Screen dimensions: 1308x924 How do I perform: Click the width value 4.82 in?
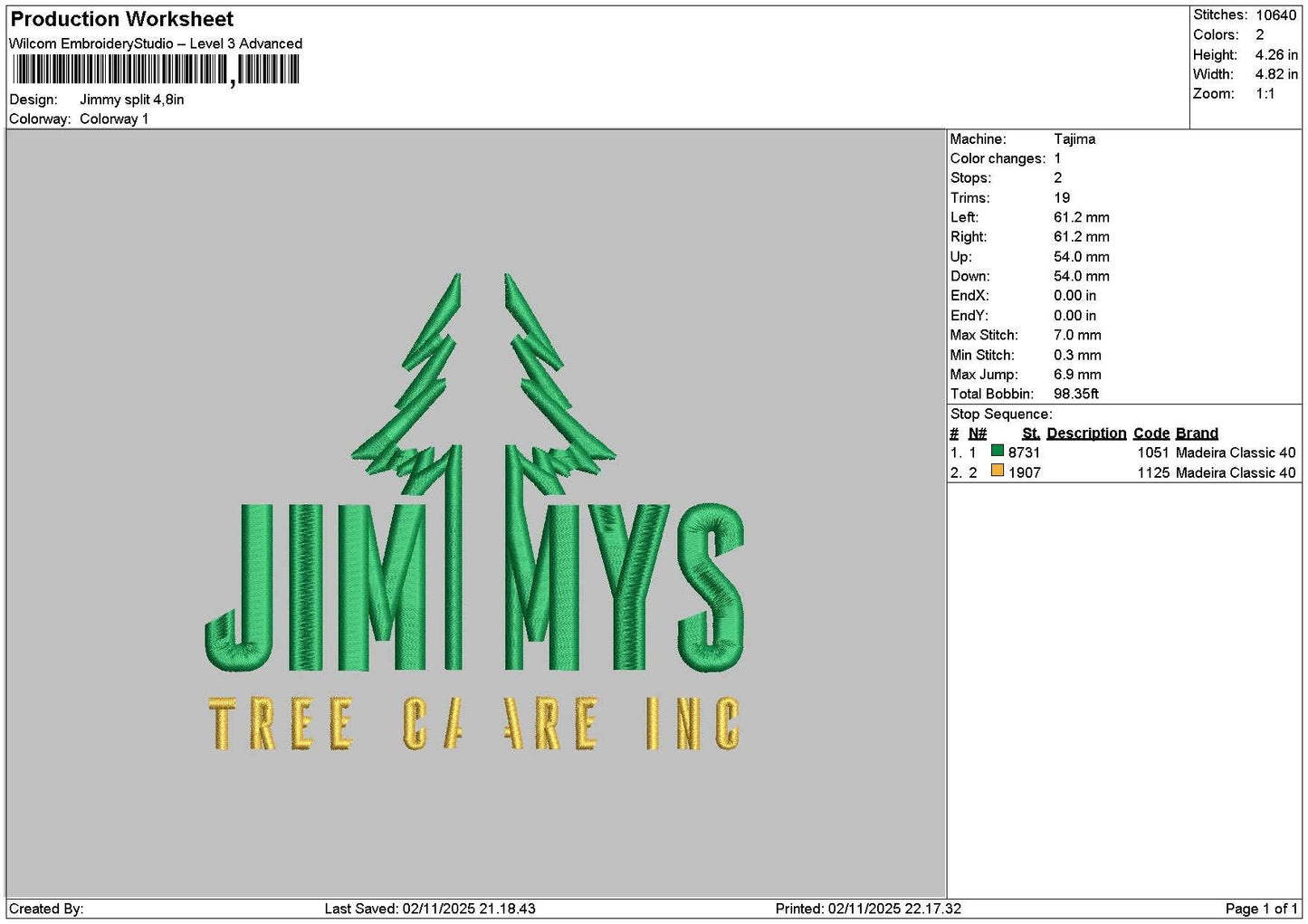coord(1276,74)
